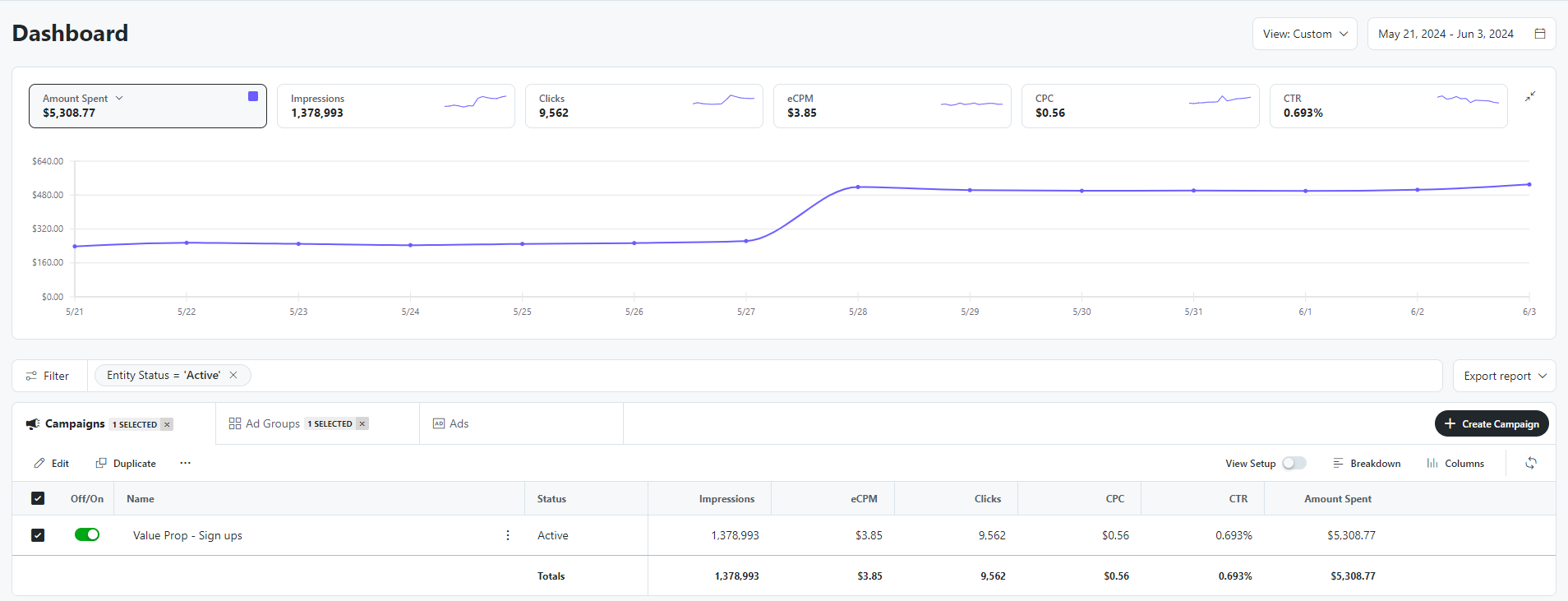Toggle the View Setup switch
1568x601 pixels.
(1294, 463)
